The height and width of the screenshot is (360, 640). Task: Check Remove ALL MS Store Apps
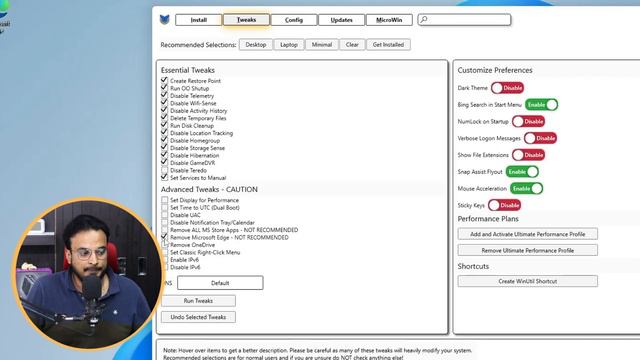click(164, 230)
